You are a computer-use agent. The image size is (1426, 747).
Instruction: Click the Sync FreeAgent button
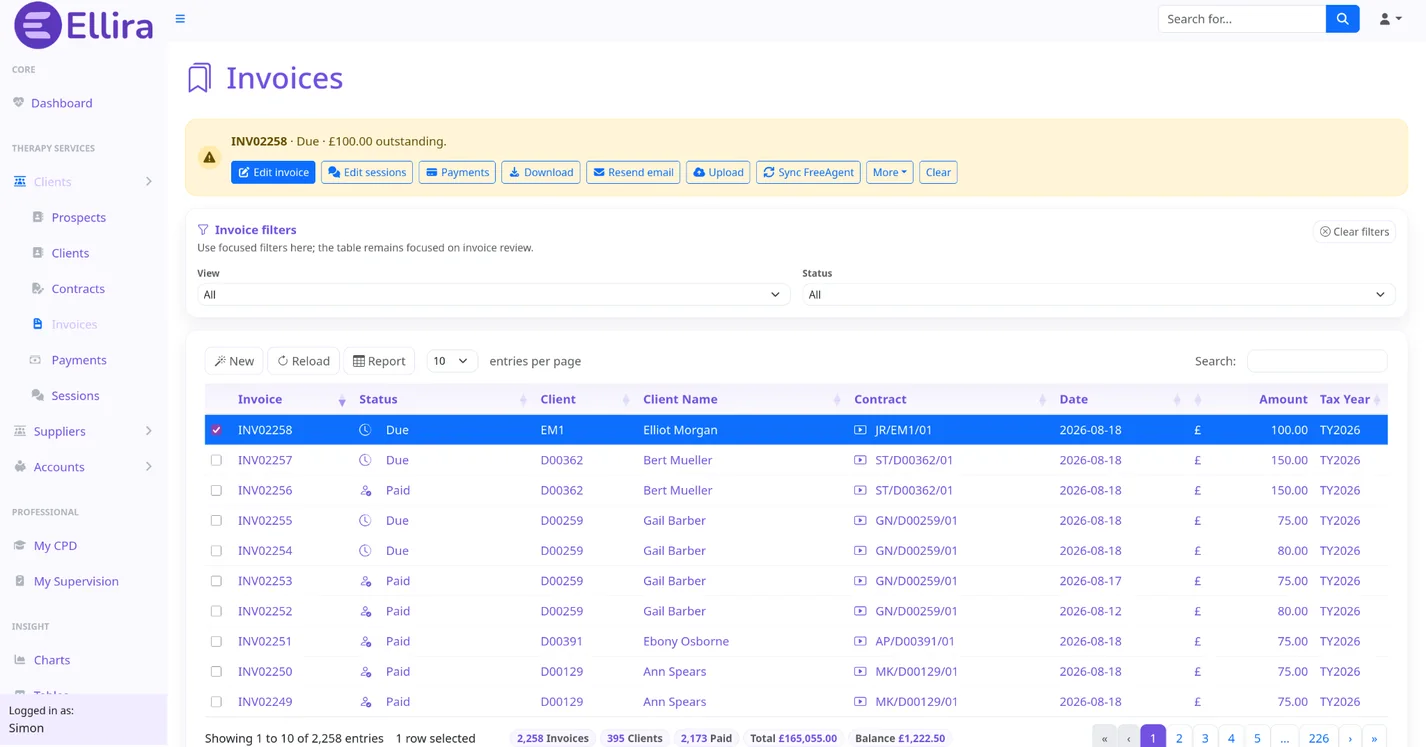[x=808, y=172]
